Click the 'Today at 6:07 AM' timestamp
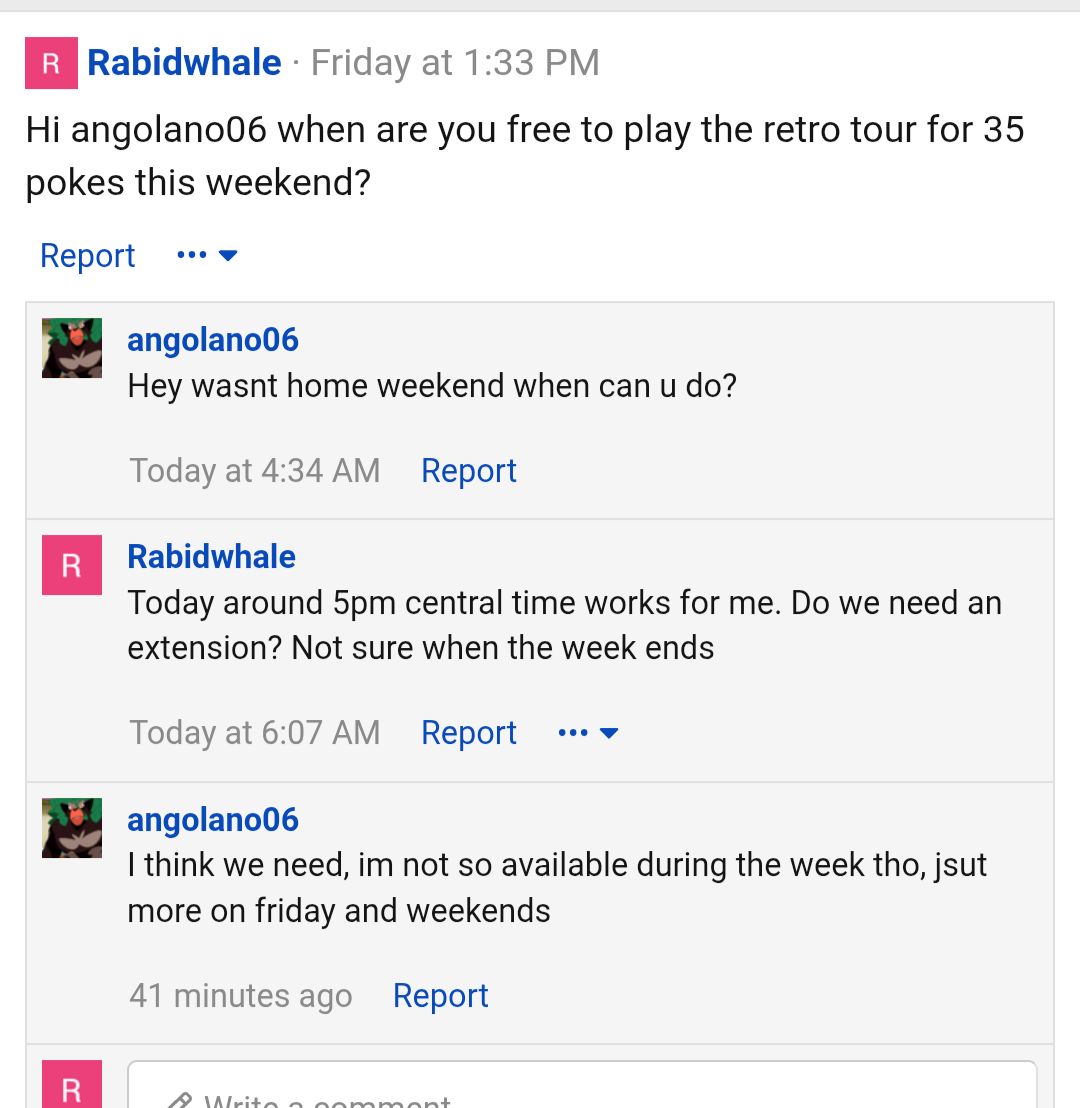 254,733
